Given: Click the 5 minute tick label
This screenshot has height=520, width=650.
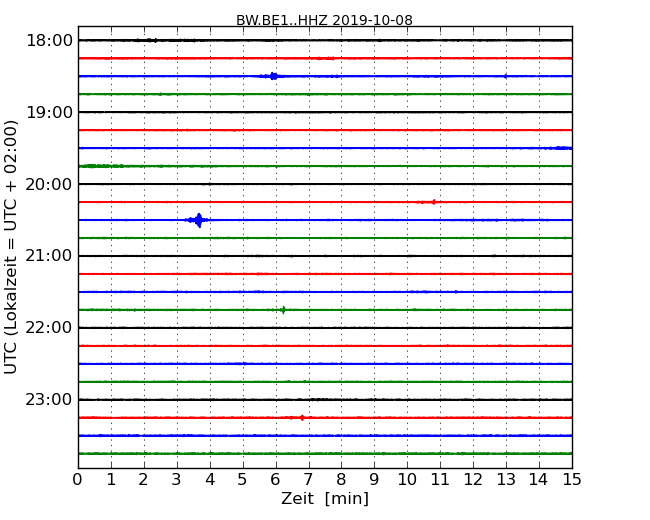Looking at the screenshot, I should (243, 479).
